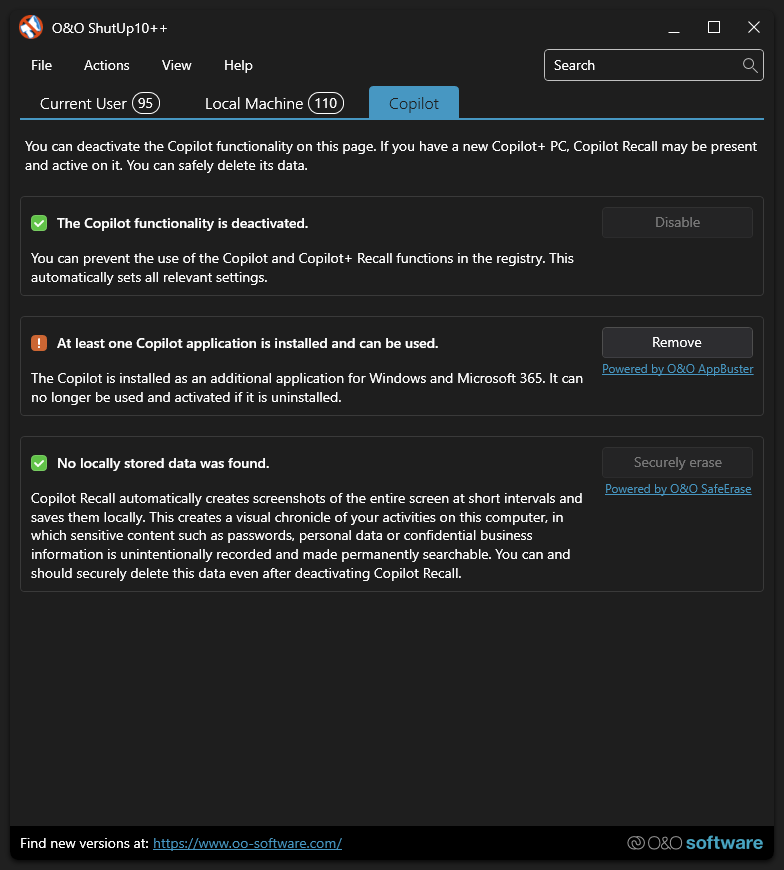Click the magnifying glass search icon
Screen dimensions: 784x870
coord(750,66)
